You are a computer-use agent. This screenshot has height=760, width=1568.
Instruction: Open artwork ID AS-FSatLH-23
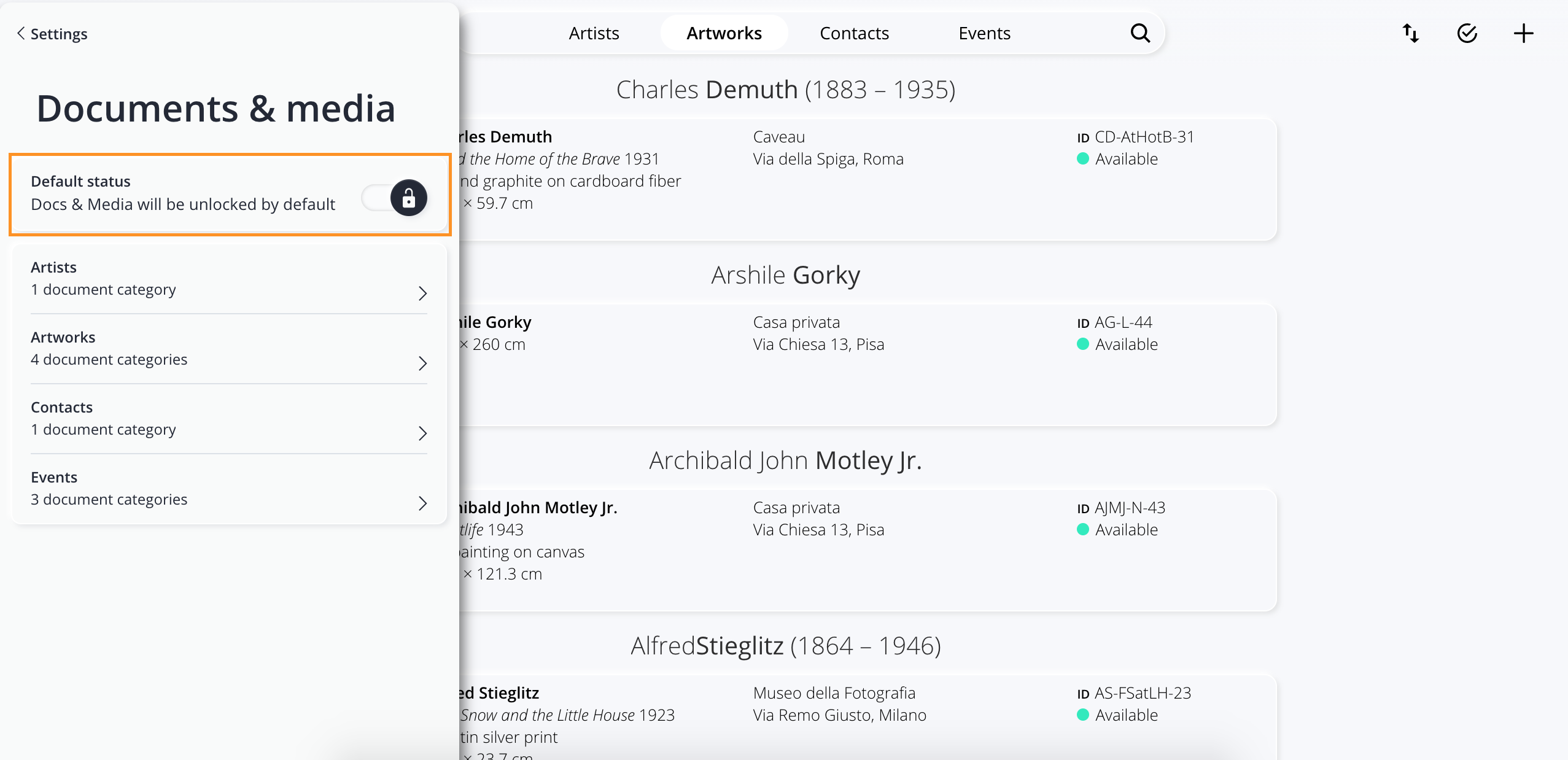click(x=1134, y=693)
